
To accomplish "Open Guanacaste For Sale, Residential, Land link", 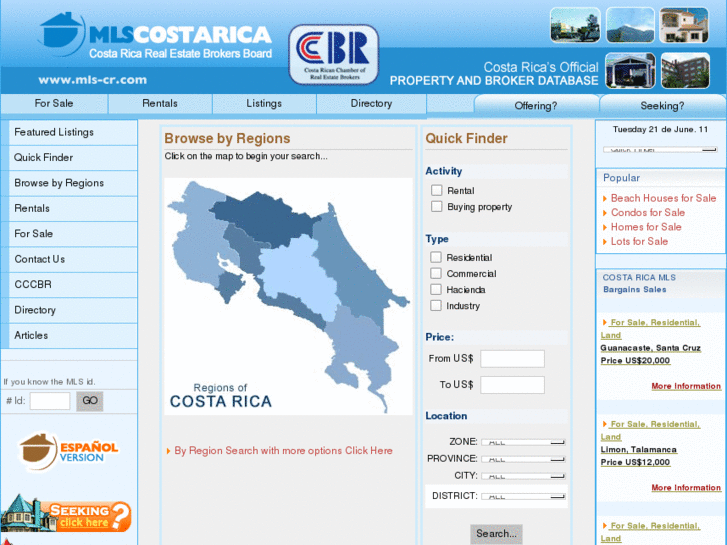I will tap(650, 329).
